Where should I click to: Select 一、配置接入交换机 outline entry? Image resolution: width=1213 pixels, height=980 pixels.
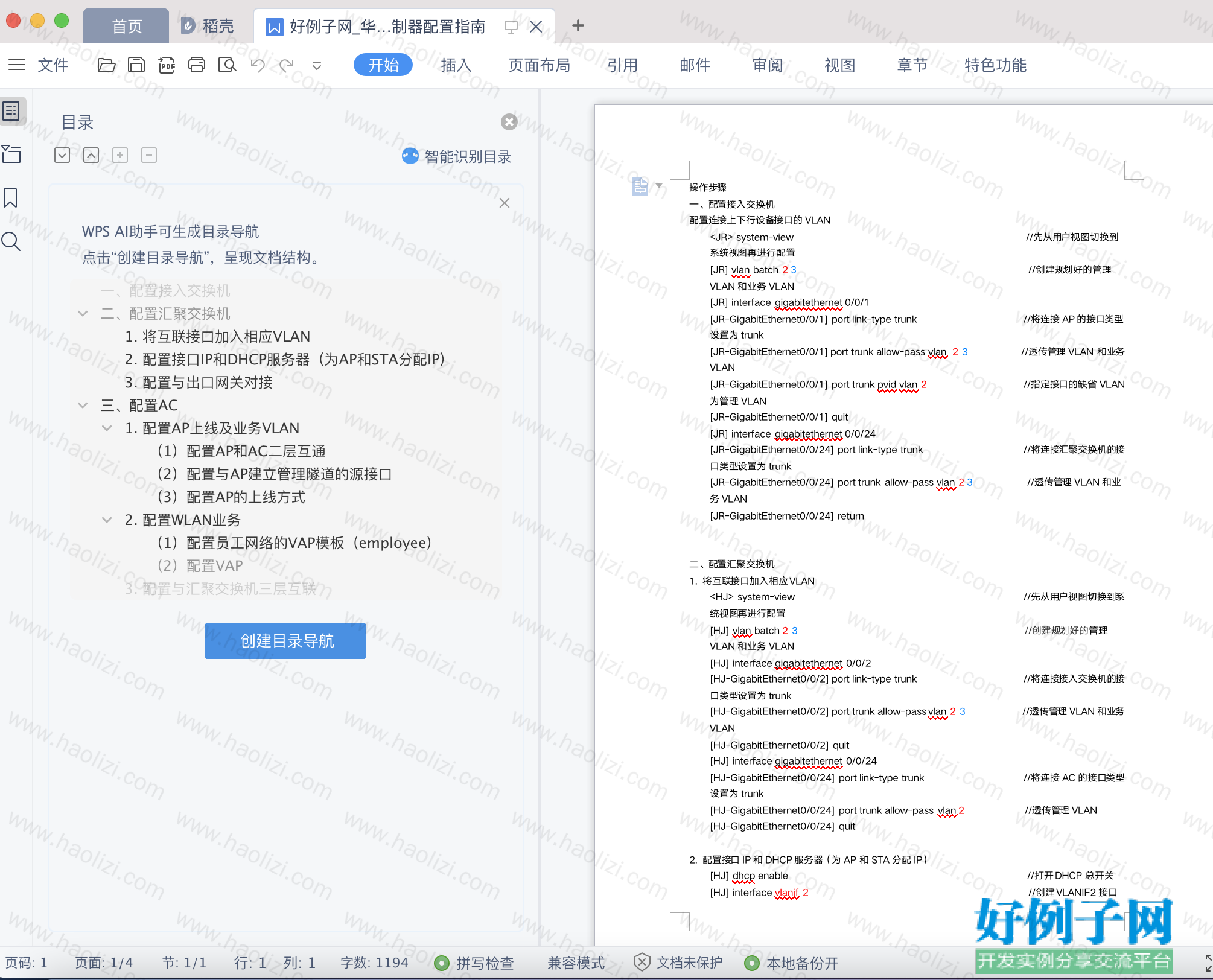165,290
